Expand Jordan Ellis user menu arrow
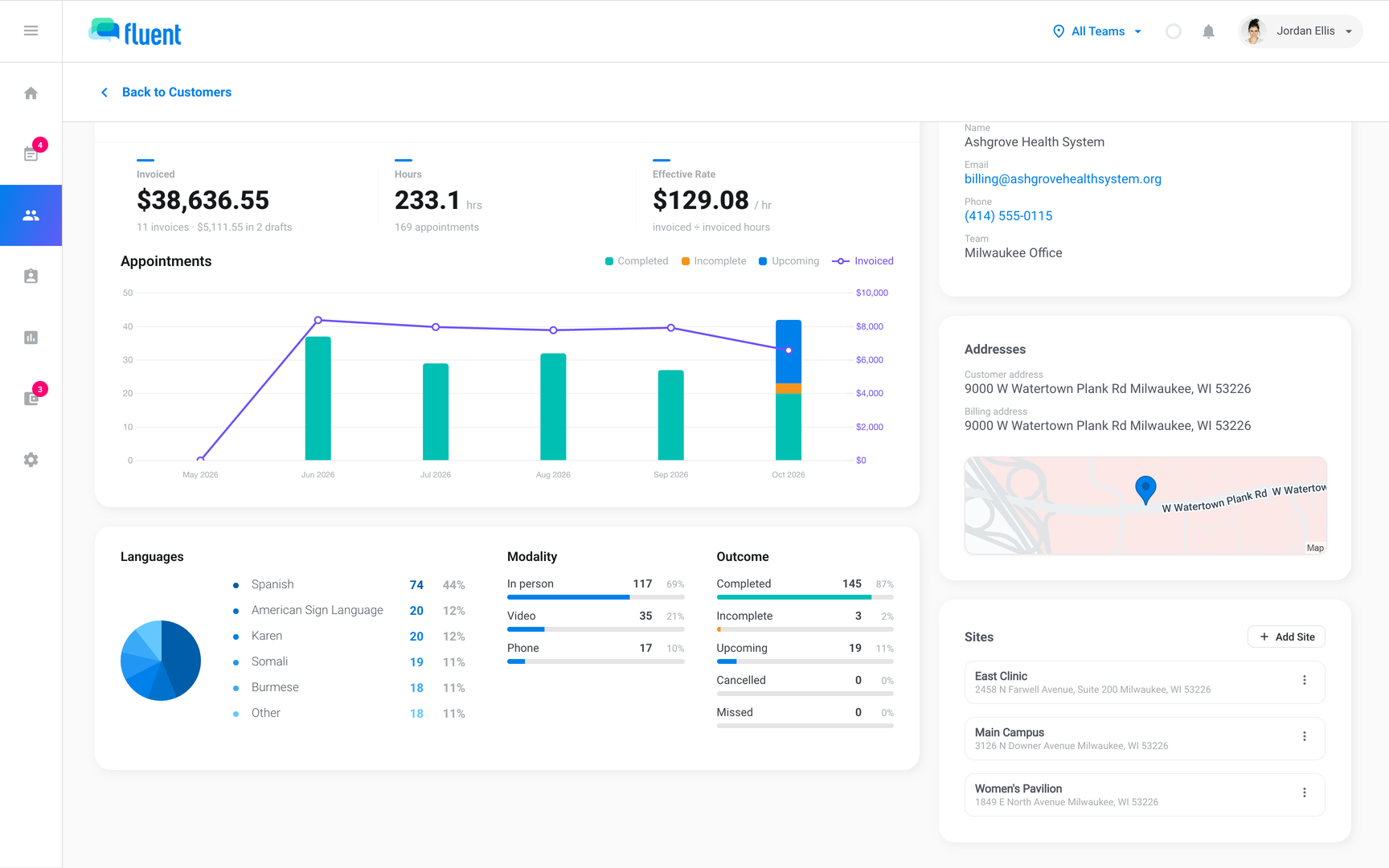The image size is (1389, 868). (x=1349, y=31)
